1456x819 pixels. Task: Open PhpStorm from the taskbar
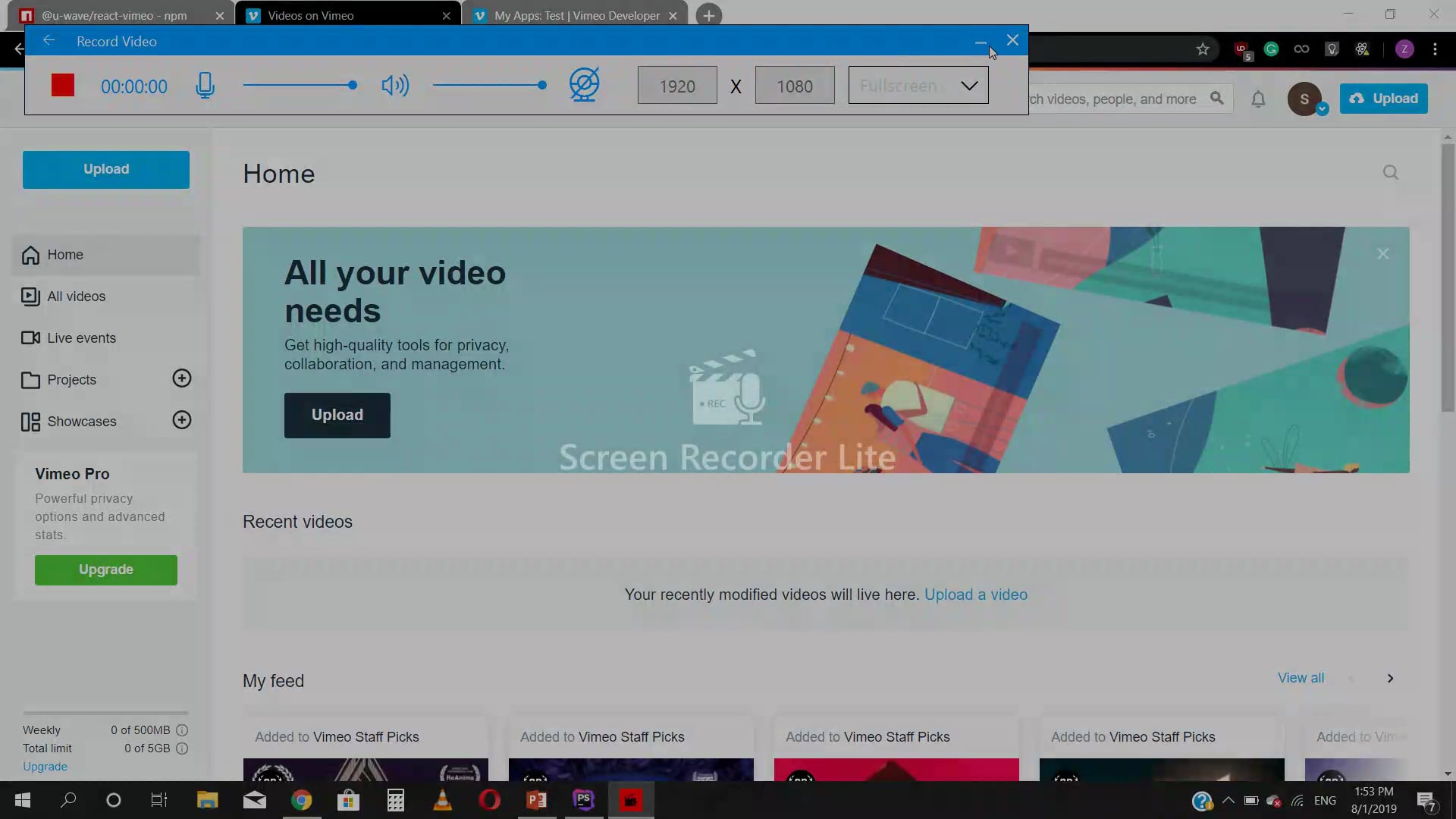[583, 800]
